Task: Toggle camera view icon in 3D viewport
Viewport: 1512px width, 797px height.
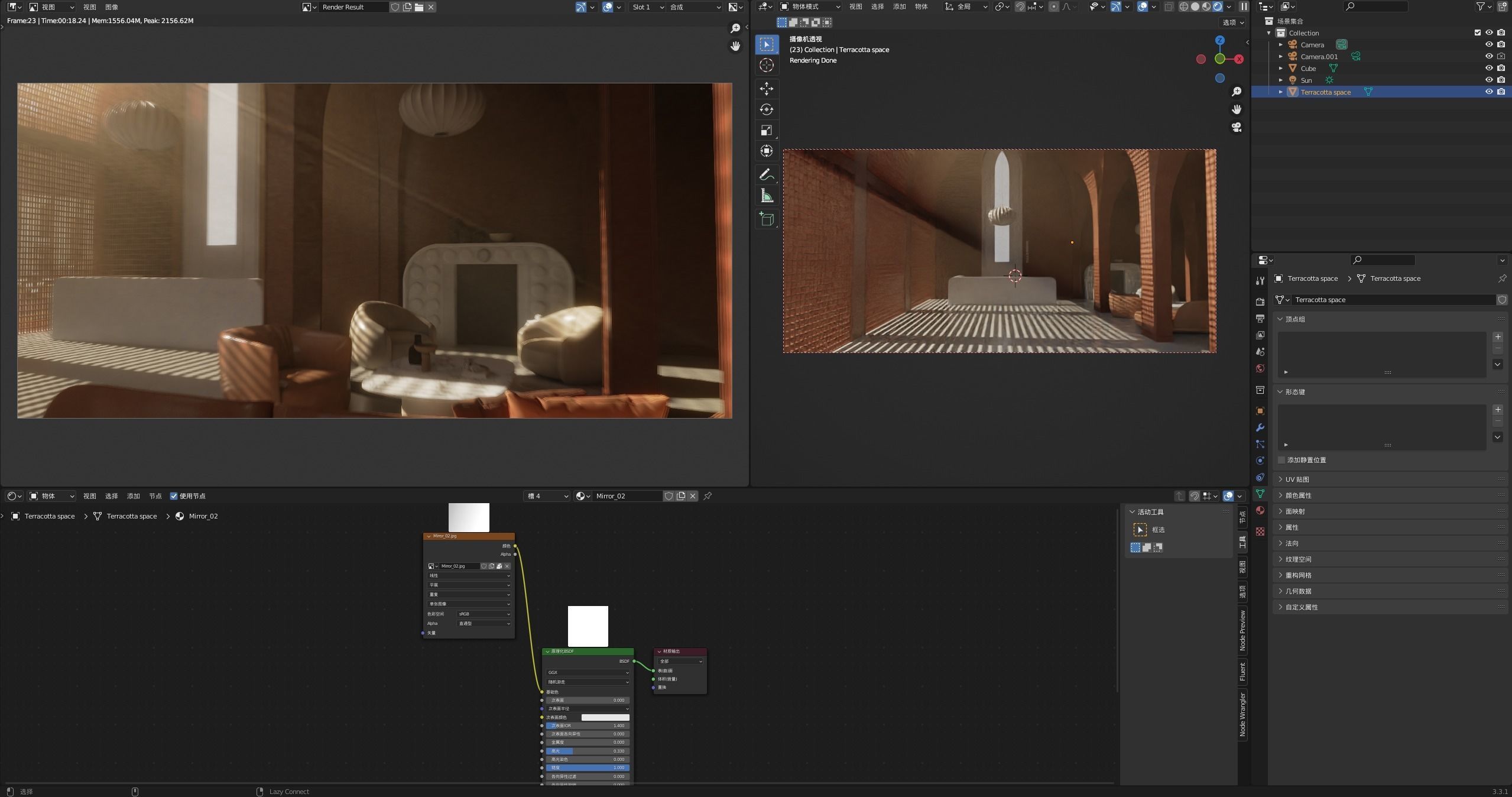Action: (x=1236, y=127)
